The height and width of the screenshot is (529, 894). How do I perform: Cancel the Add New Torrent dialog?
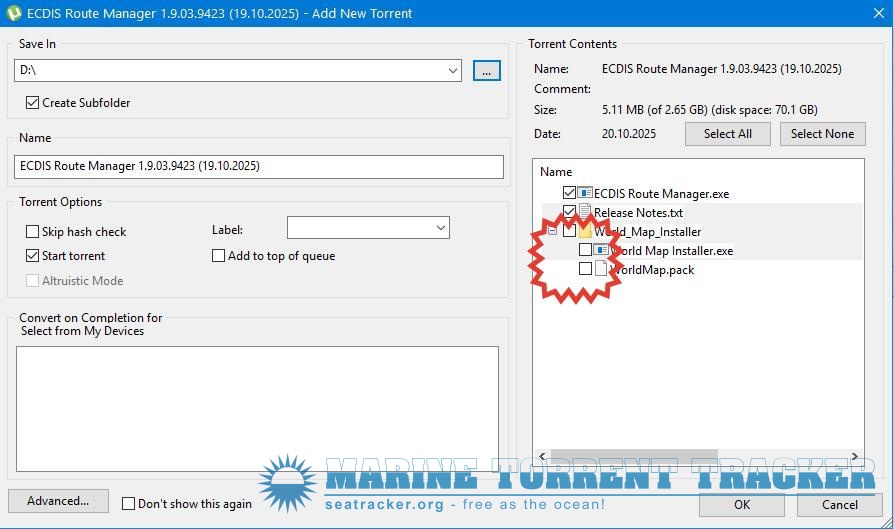pyautogui.click(x=839, y=505)
